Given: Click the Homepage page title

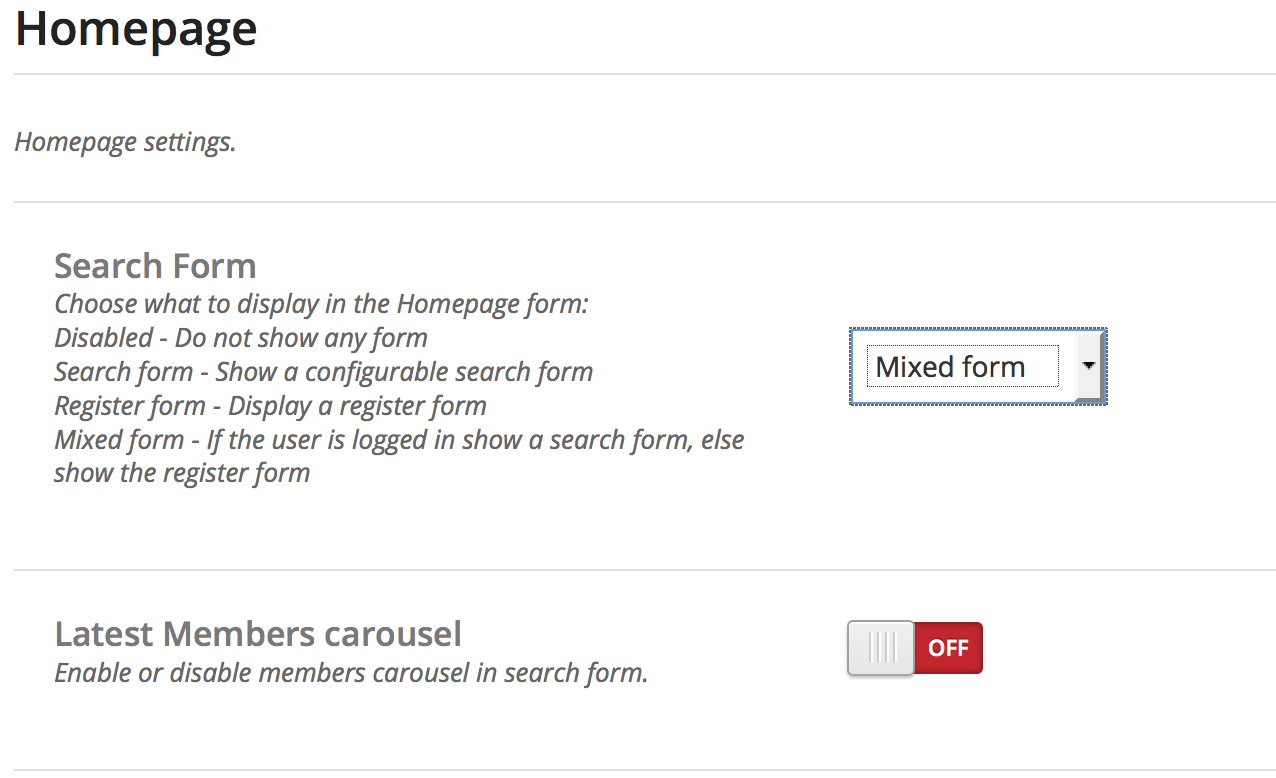Looking at the screenshot, I should [136, 28].
